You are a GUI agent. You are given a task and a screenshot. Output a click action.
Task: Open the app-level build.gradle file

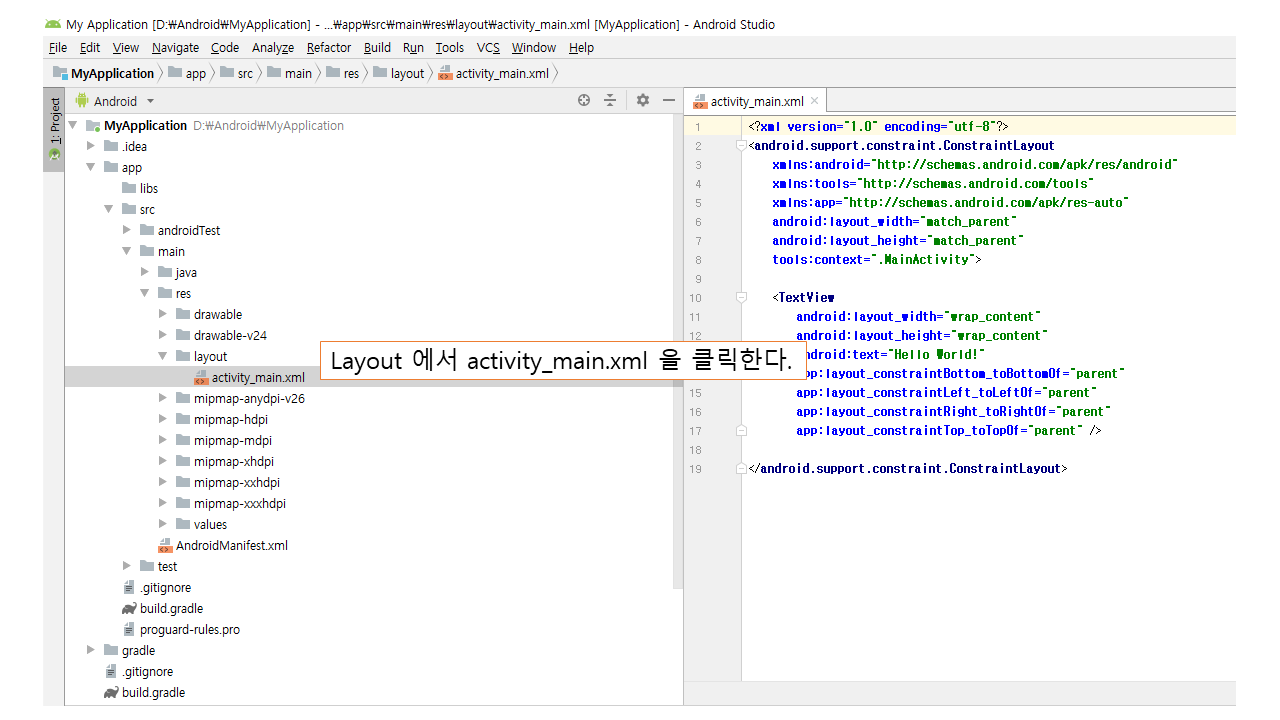click(x=171, y=609)
